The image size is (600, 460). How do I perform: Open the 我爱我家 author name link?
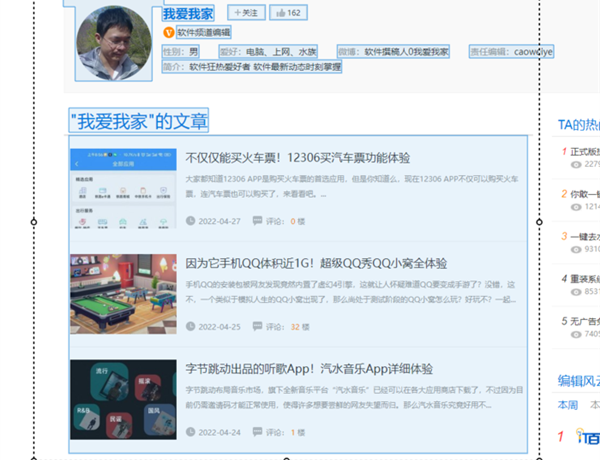188,14
